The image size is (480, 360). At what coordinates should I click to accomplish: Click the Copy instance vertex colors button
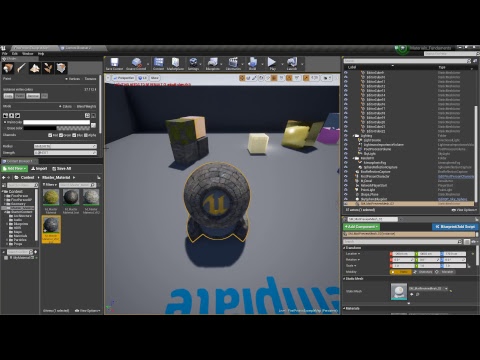click(8, 96)
